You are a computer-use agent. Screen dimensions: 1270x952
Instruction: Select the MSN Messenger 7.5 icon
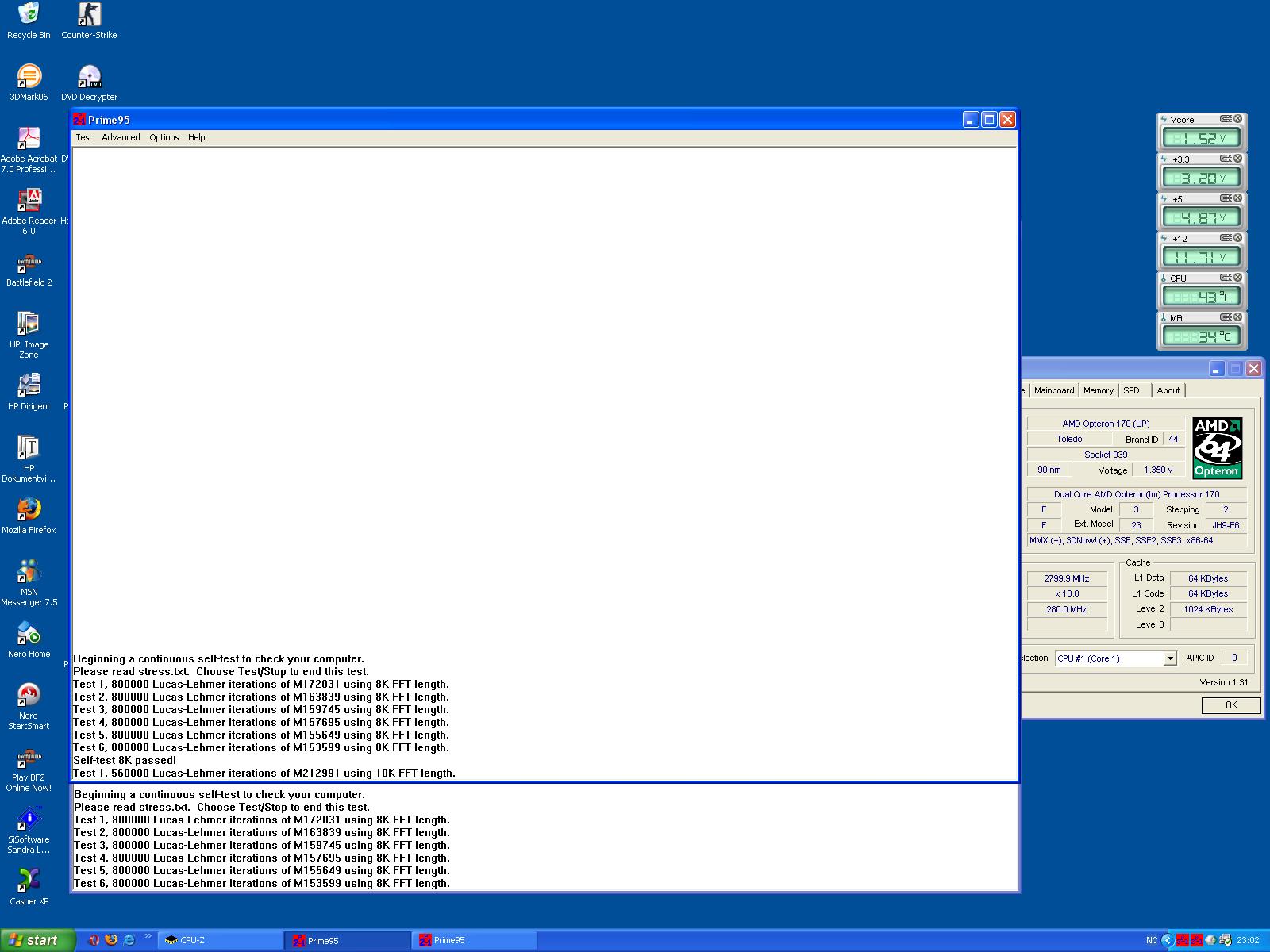[x=29, y=583]
